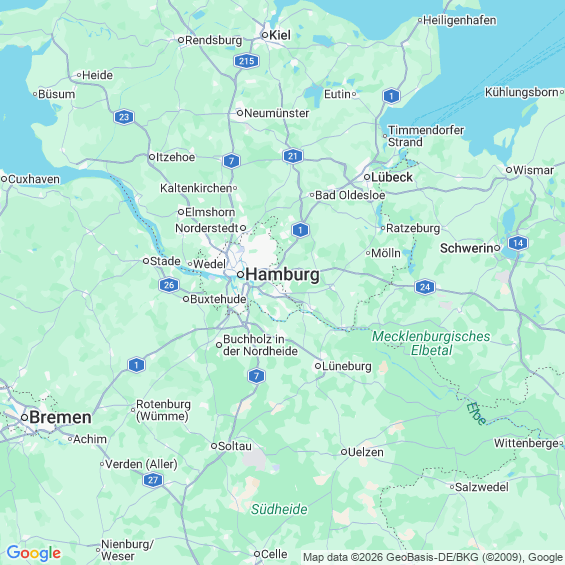Click the Hamburg city marker

(240, 275)
